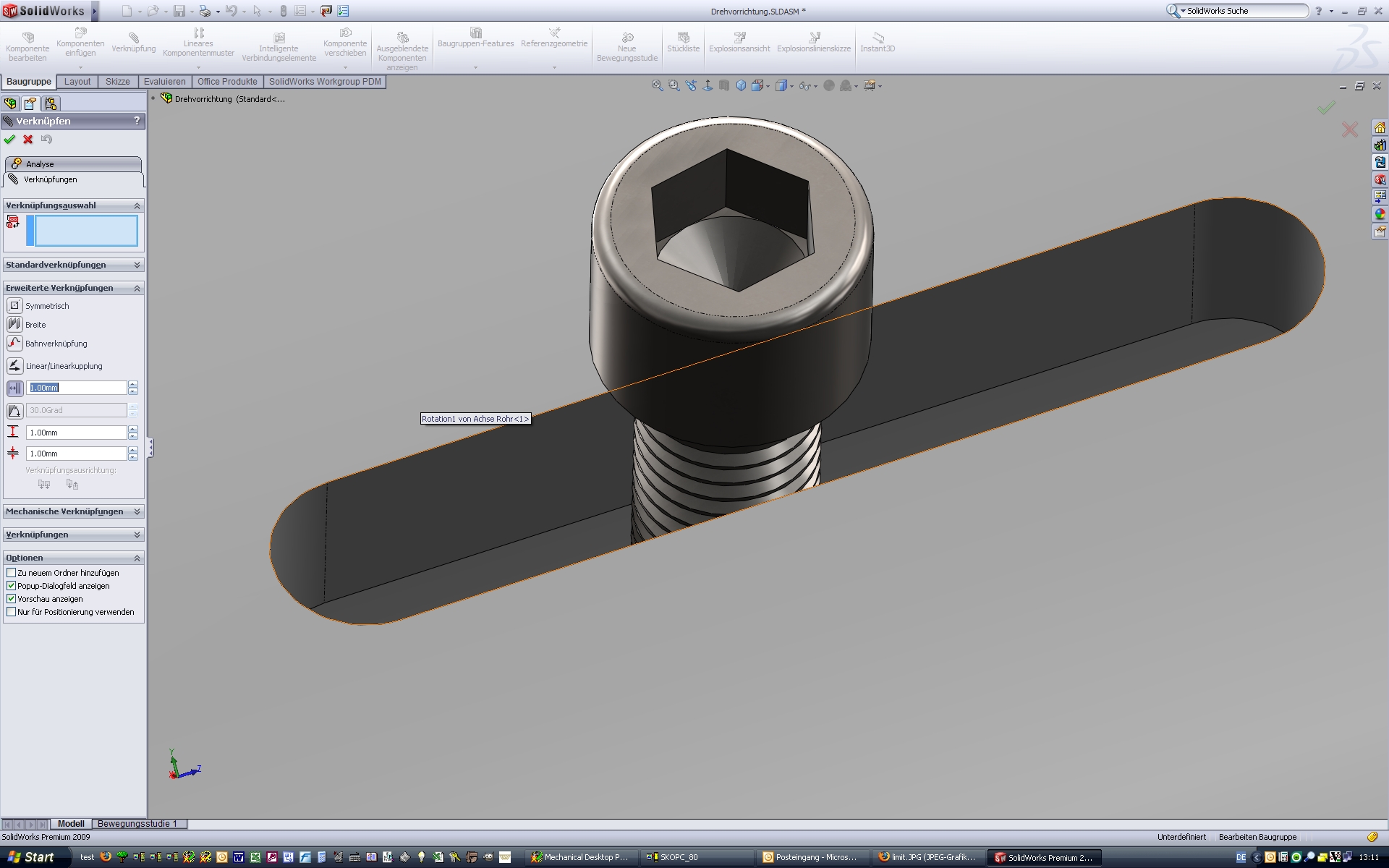Click the green OK checkmark in Verknüpfen panel
Viewport: 1389px width, 868px height.
coord(9,140)
